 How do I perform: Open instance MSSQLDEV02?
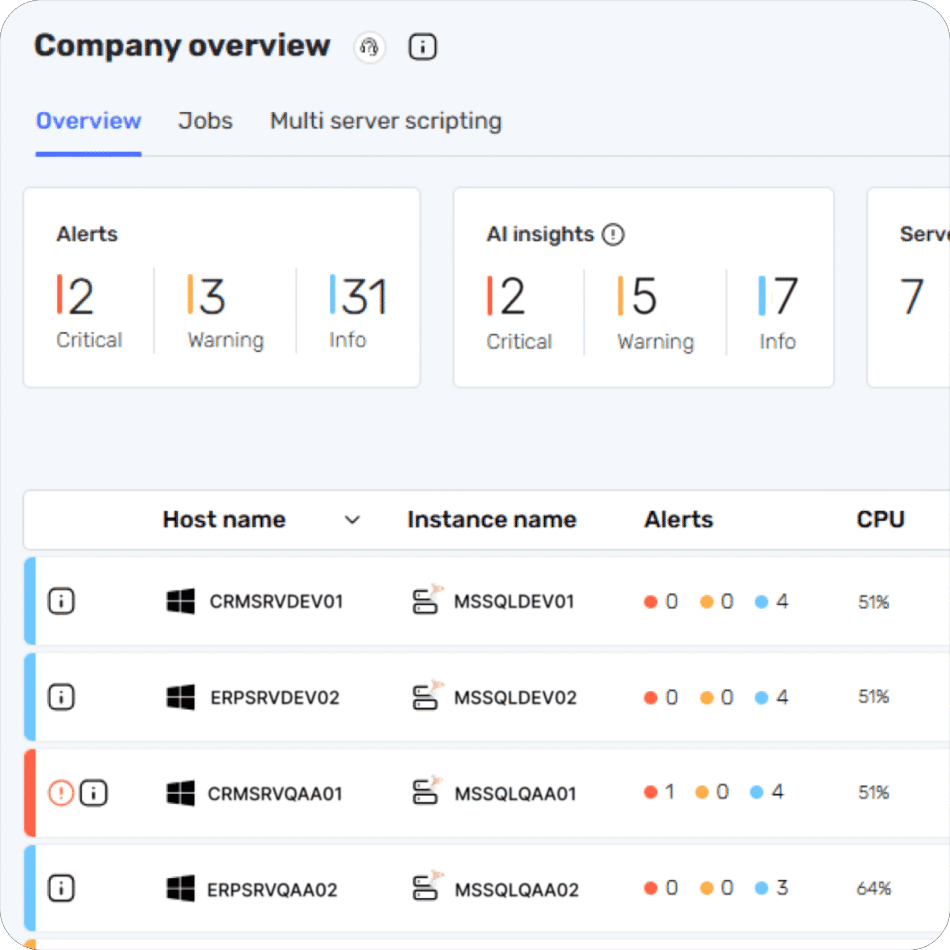pos(515,697)
